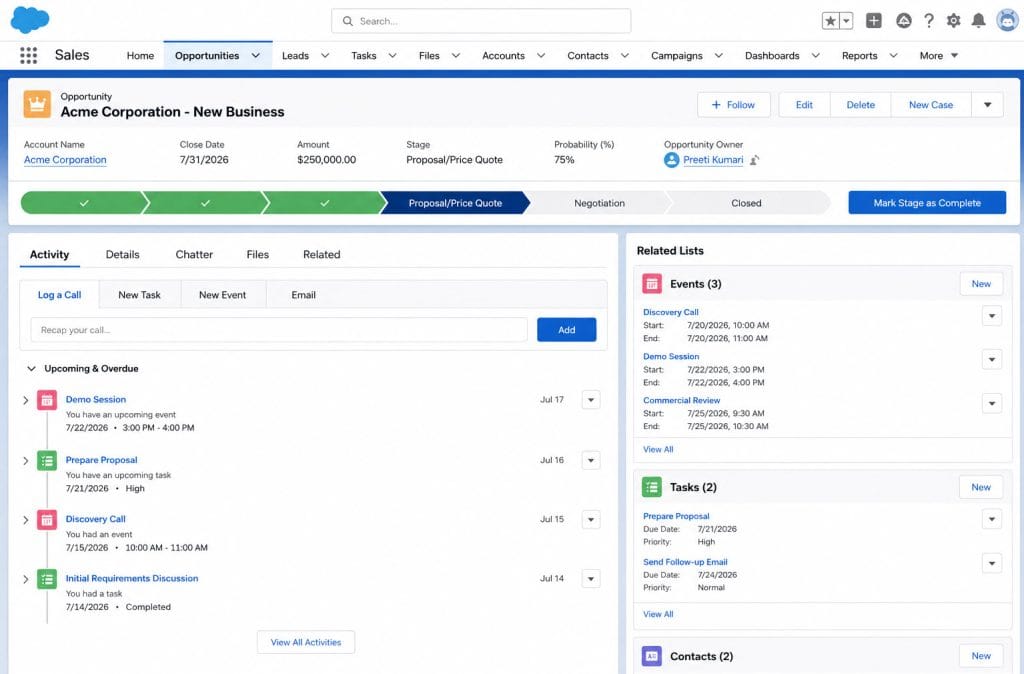
Task: Open the Acme Corporation account link
Action: (65, 160)
